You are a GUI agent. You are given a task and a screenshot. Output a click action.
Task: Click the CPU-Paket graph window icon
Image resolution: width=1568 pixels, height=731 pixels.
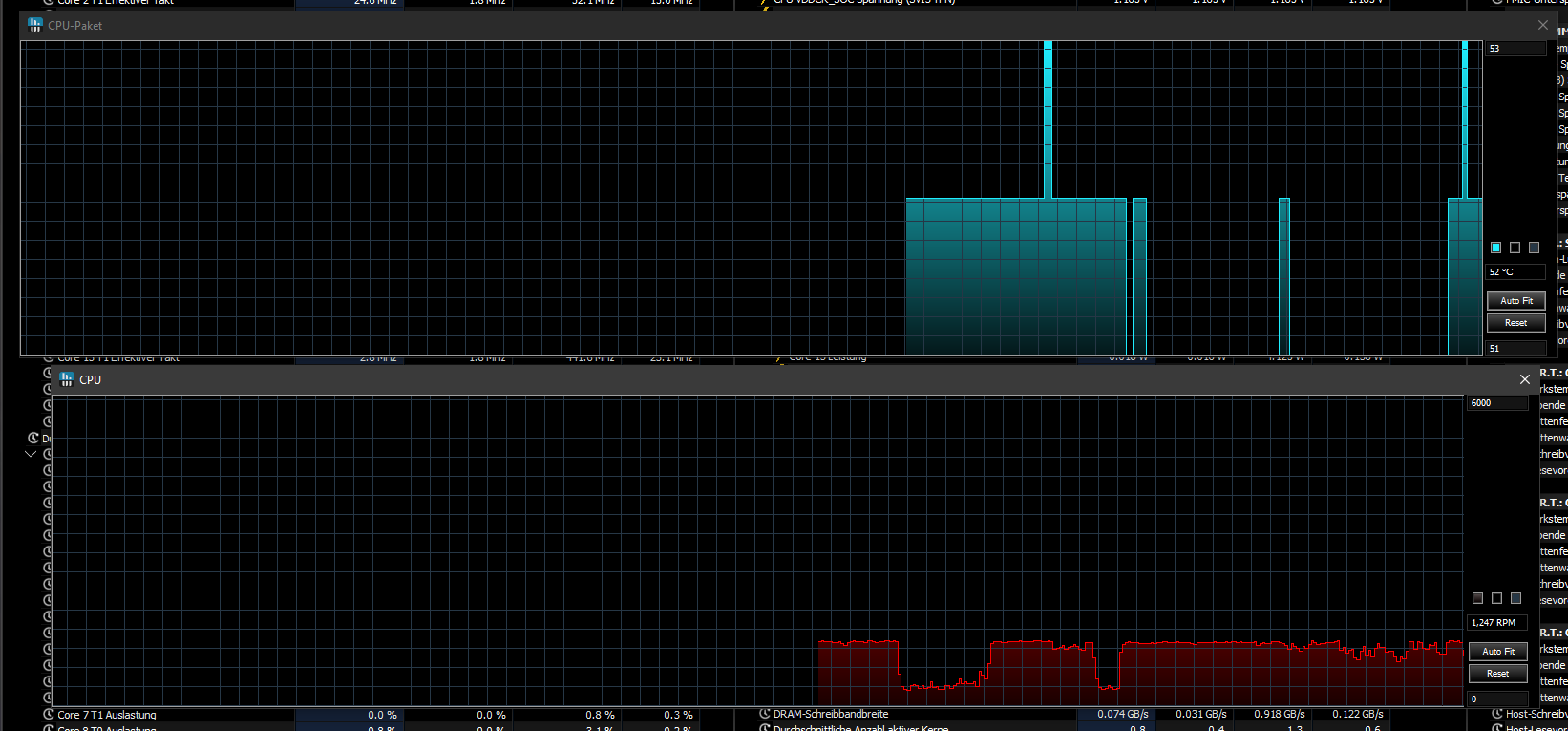pyautogui.click(x=35, y=25)
